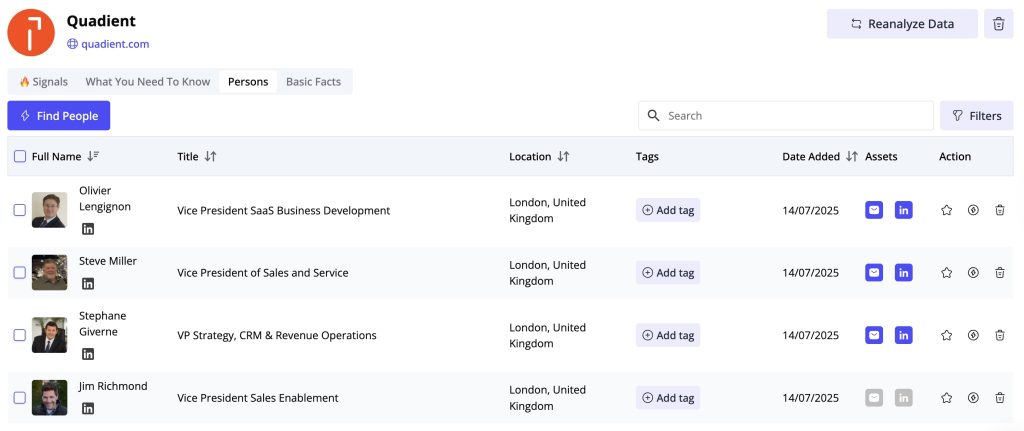Screen dimensions: 1024x431
Task: Switch to the Signals tab
Action: point(44,82)
